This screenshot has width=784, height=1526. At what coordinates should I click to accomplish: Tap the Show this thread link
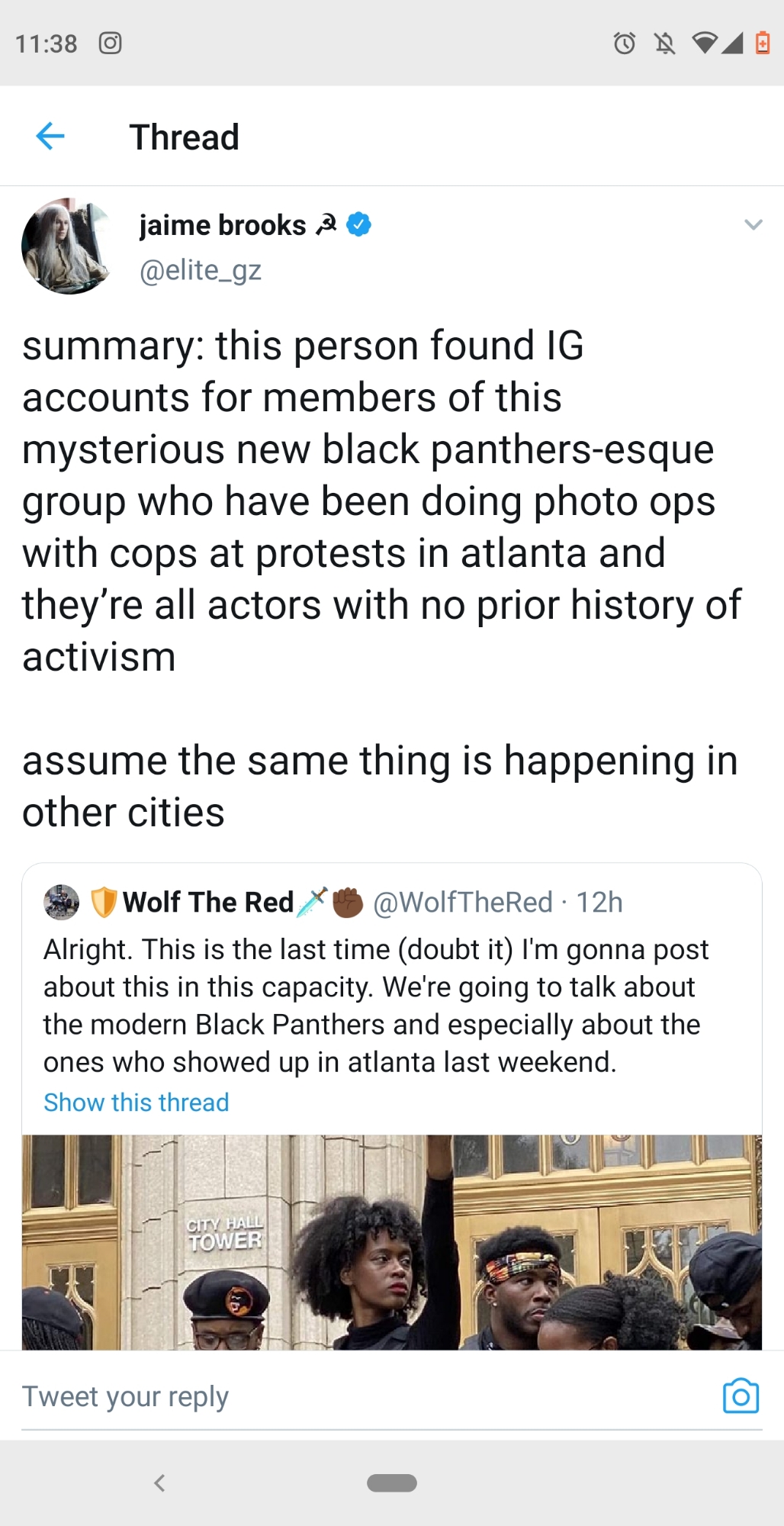(x=136, y=1103)
